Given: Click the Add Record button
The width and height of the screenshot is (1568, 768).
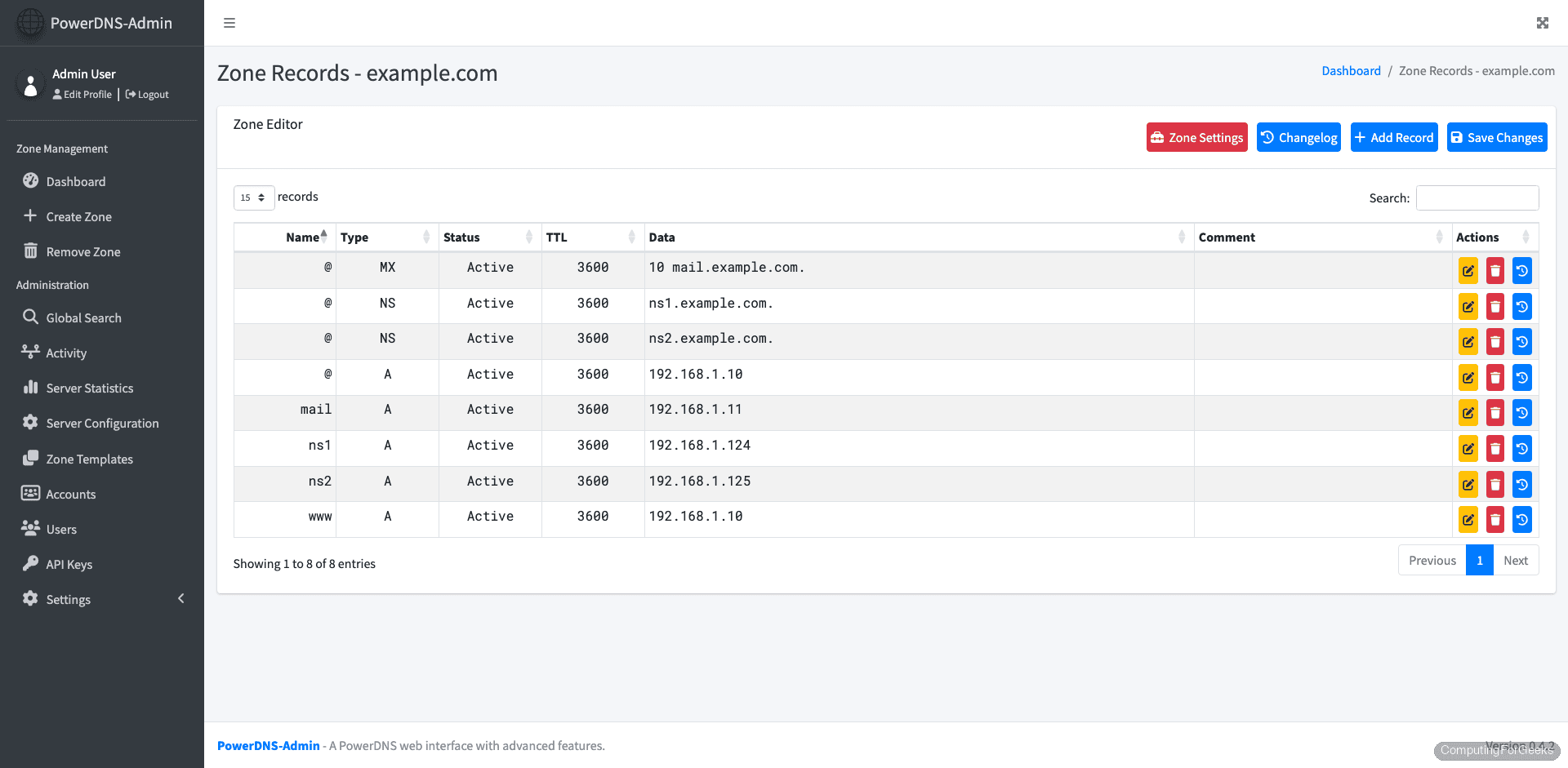Looking at the screenshot, I should [x=1394, y=137].
